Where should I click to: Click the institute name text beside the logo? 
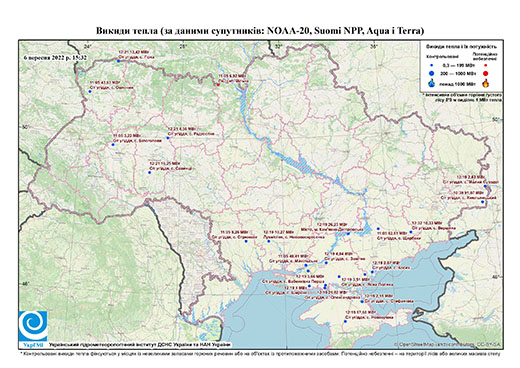(x=140, y=344)
